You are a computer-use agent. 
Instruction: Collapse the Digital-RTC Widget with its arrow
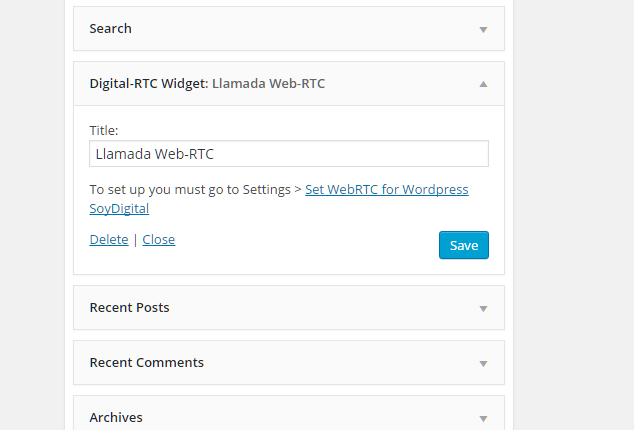pyautogui.click(x=483, y=85)
